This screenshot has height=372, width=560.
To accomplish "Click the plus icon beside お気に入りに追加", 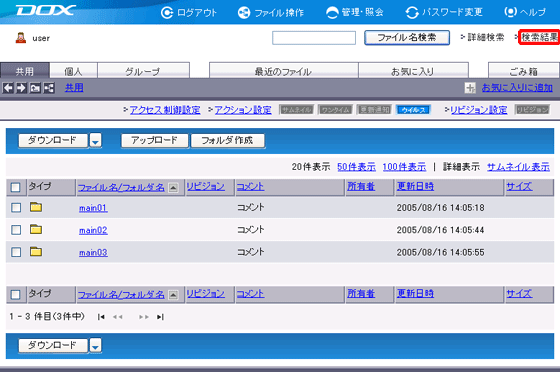I will [470, 88].
